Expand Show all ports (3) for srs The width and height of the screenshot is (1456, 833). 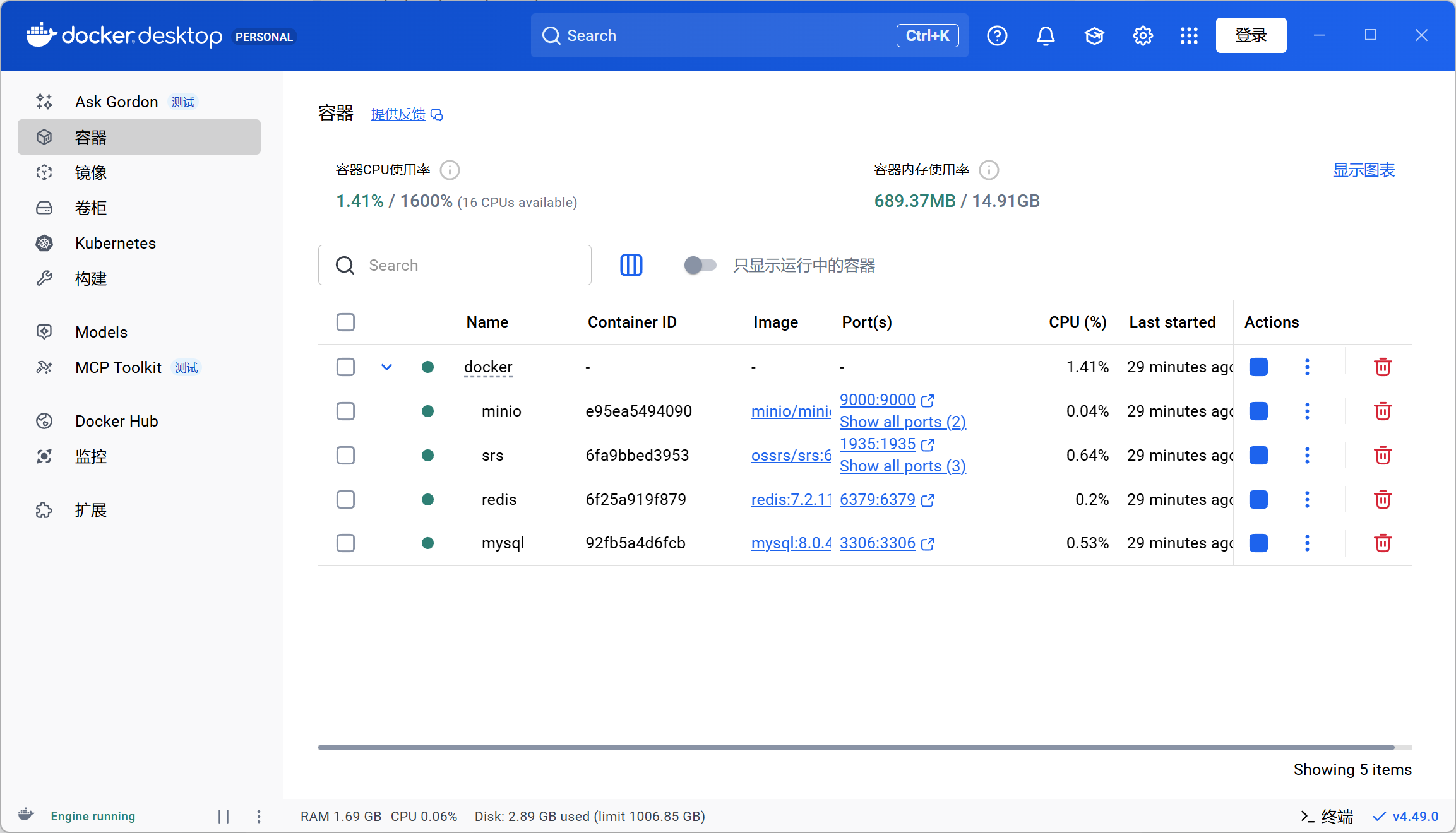(x=902, y=466)
